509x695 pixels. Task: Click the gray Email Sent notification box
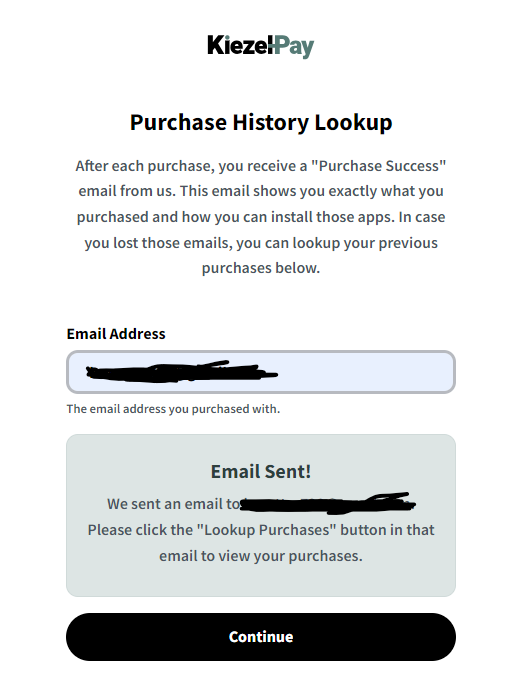tap(261, 515)
